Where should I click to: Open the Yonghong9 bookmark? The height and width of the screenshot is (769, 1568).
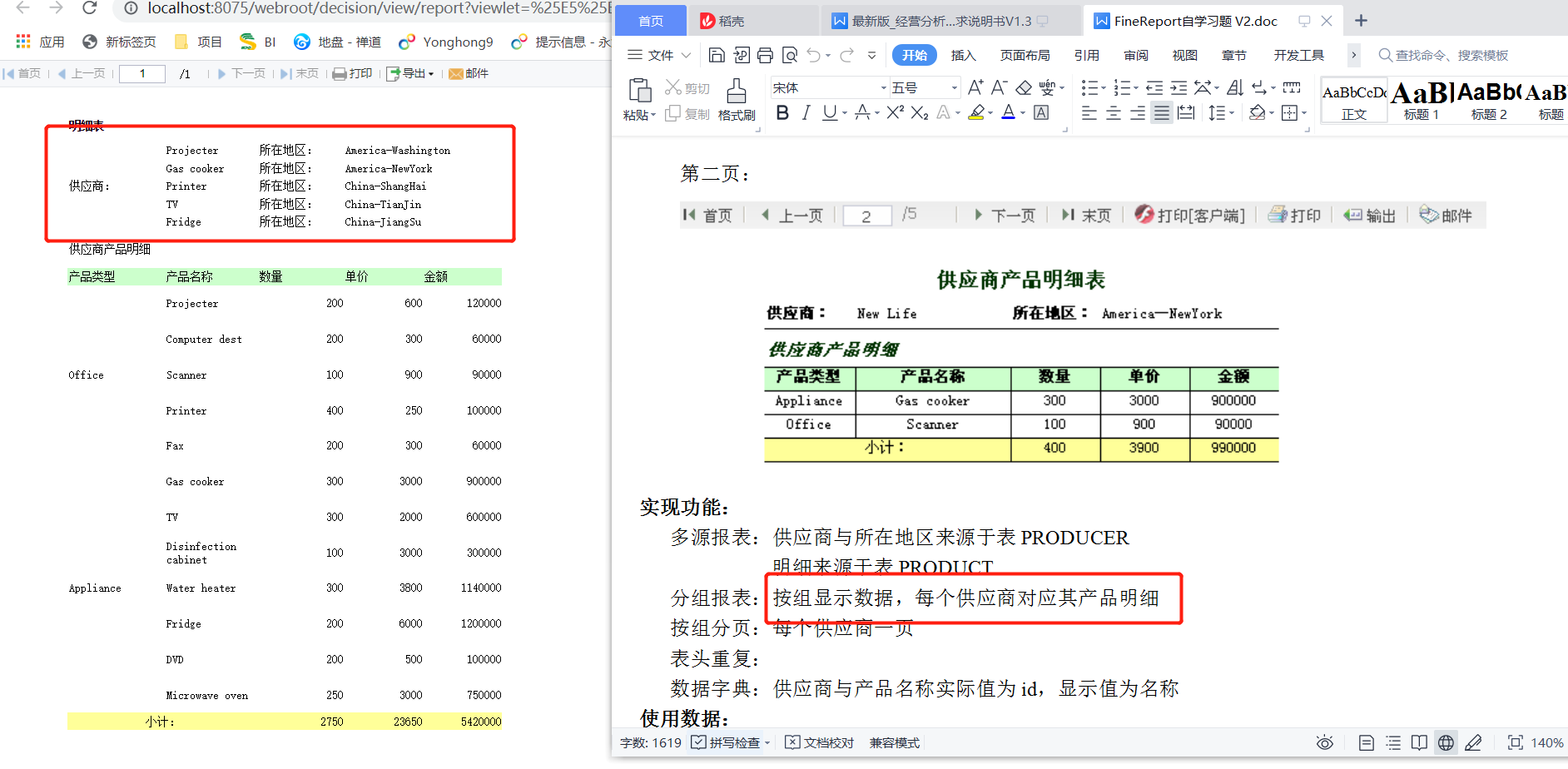click(x=446, y=42)
